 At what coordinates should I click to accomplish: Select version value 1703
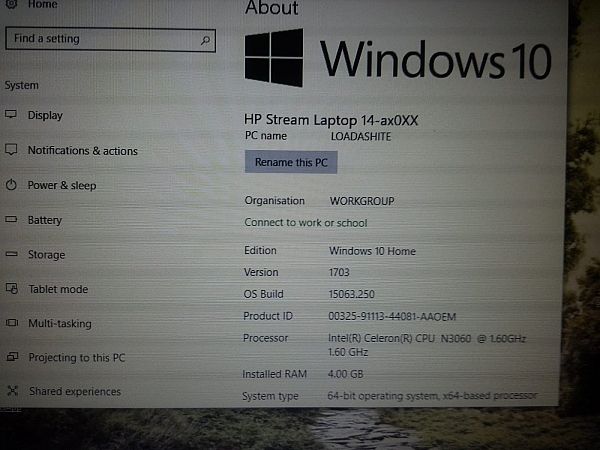coord(339,272)
